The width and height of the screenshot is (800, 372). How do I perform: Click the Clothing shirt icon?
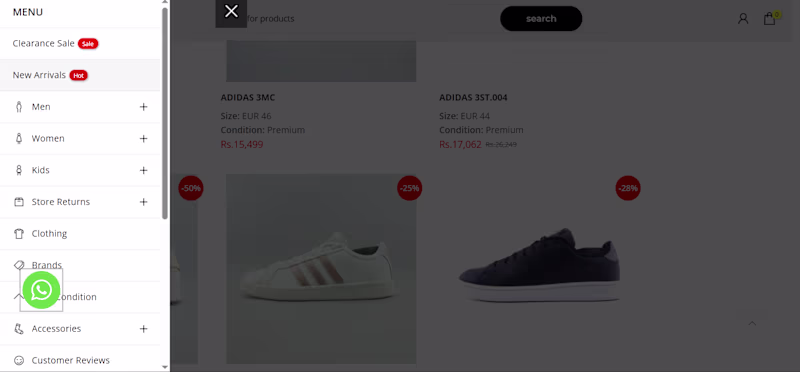[19, 234]
